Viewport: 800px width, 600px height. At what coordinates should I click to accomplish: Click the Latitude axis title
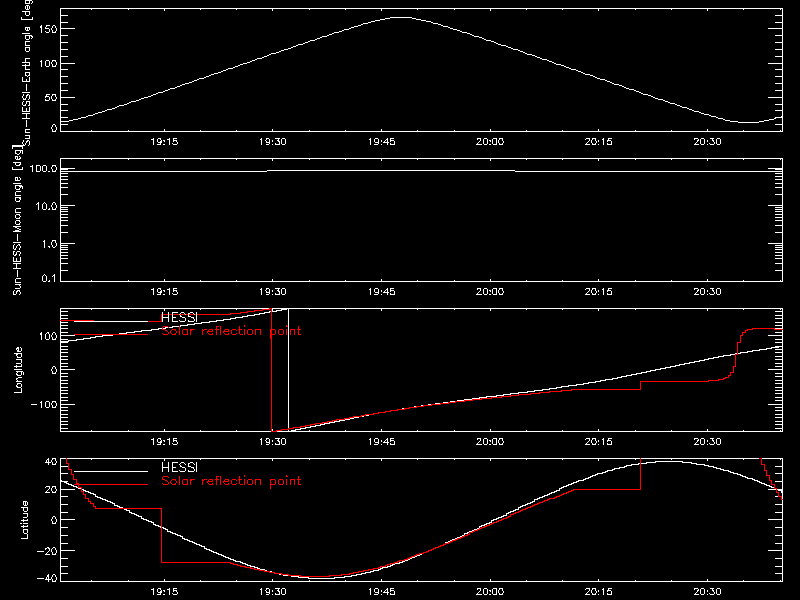click(24, 520)
